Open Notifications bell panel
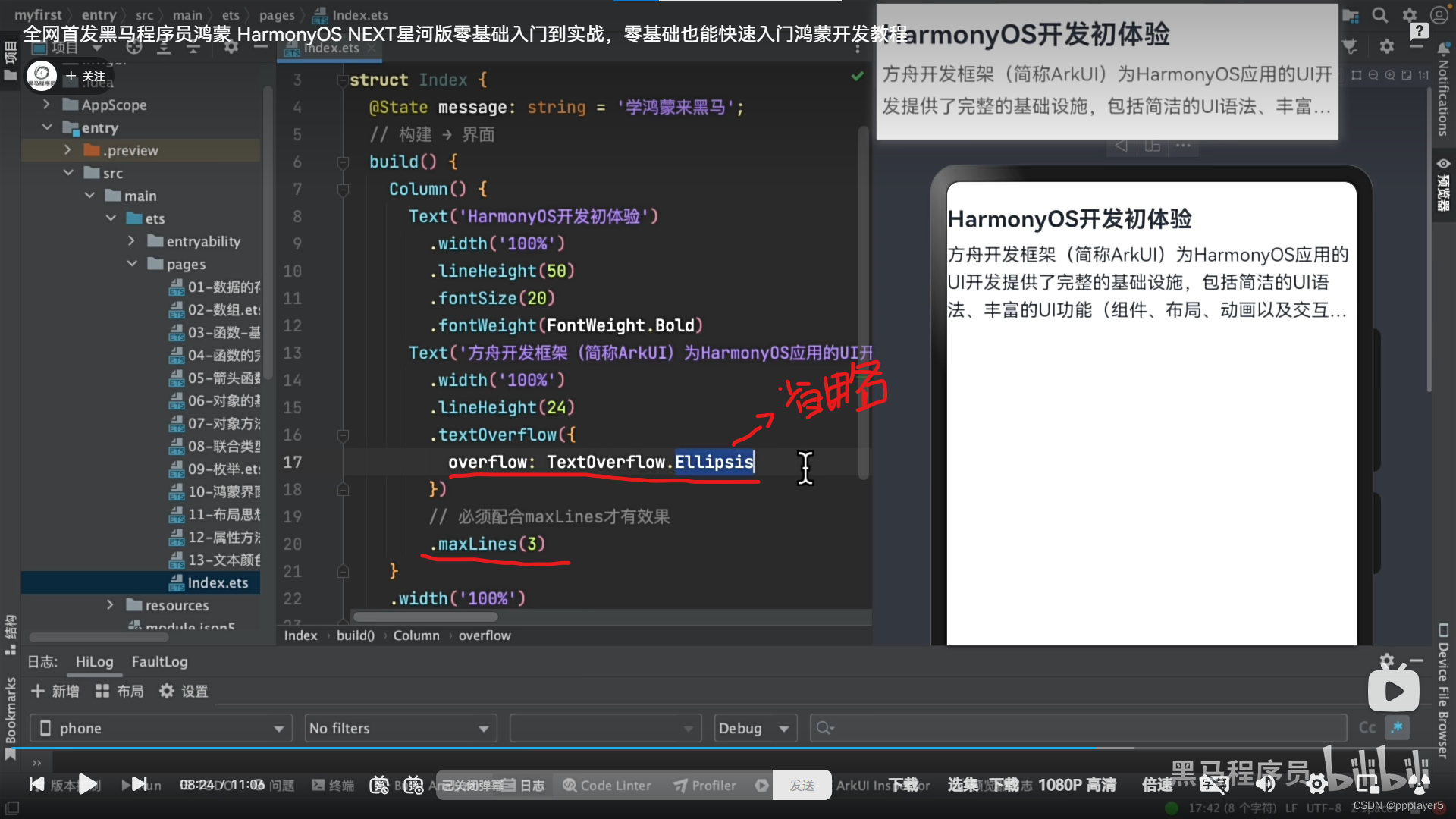The image size is (1456, 819). [1443, 49]
